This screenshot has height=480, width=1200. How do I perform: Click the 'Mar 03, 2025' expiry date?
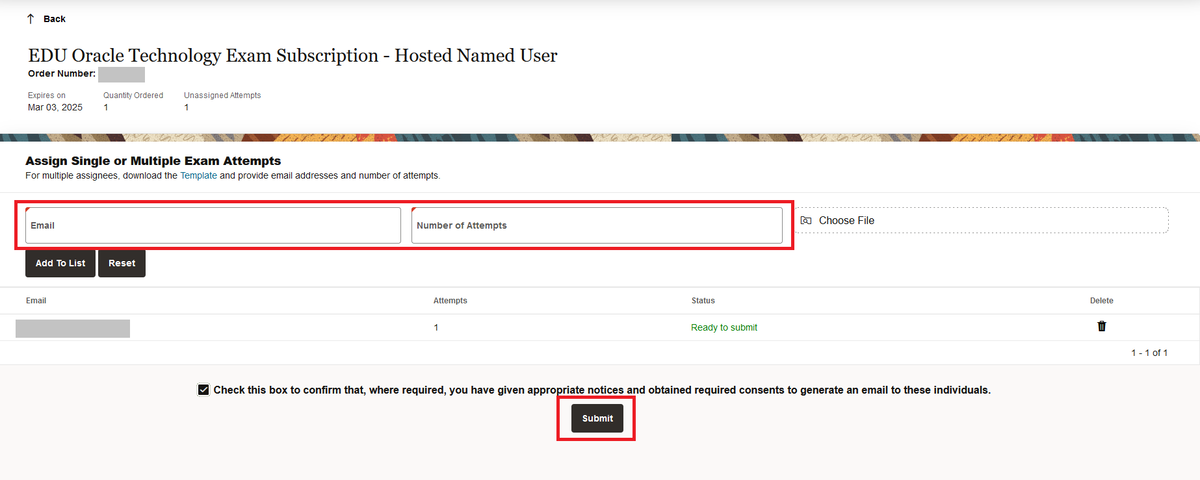tap(55, 107)
